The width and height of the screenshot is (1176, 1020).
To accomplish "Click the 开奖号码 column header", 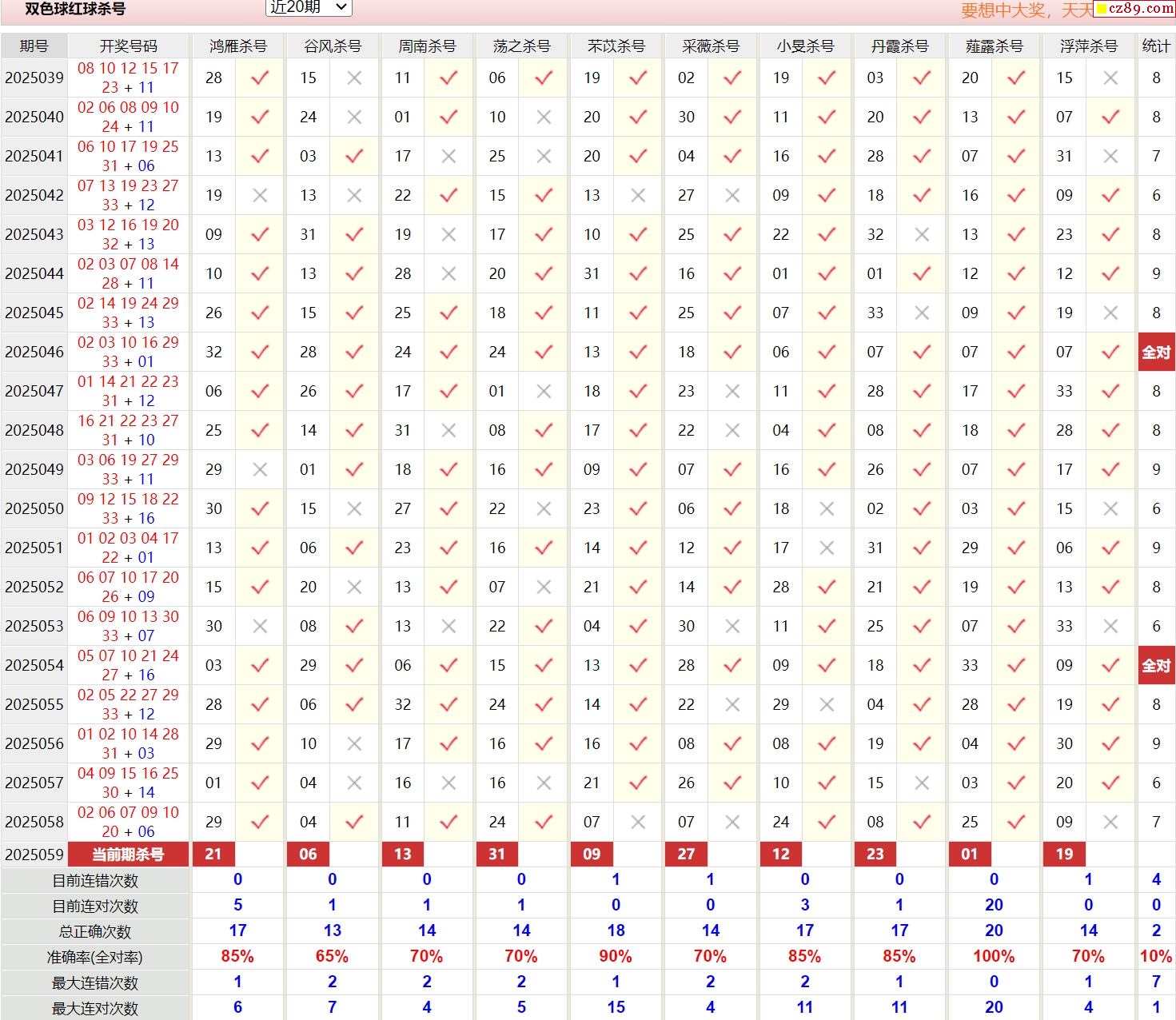I will click(129, 46).
